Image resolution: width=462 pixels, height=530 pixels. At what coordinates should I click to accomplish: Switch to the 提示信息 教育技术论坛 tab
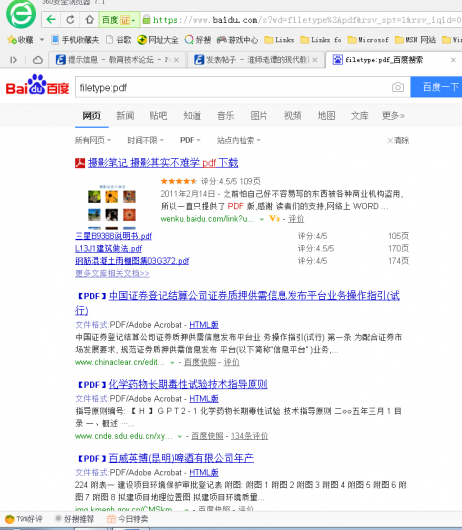click(x=117, y=60)
